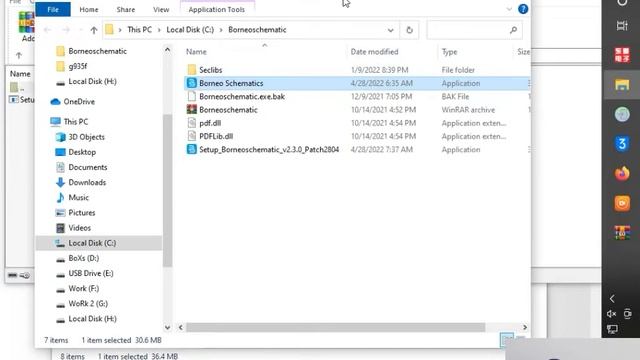Go forward using the forward arrow
Image resolution: width=640 pixels, height=360 pixels.
click(66, 30)
